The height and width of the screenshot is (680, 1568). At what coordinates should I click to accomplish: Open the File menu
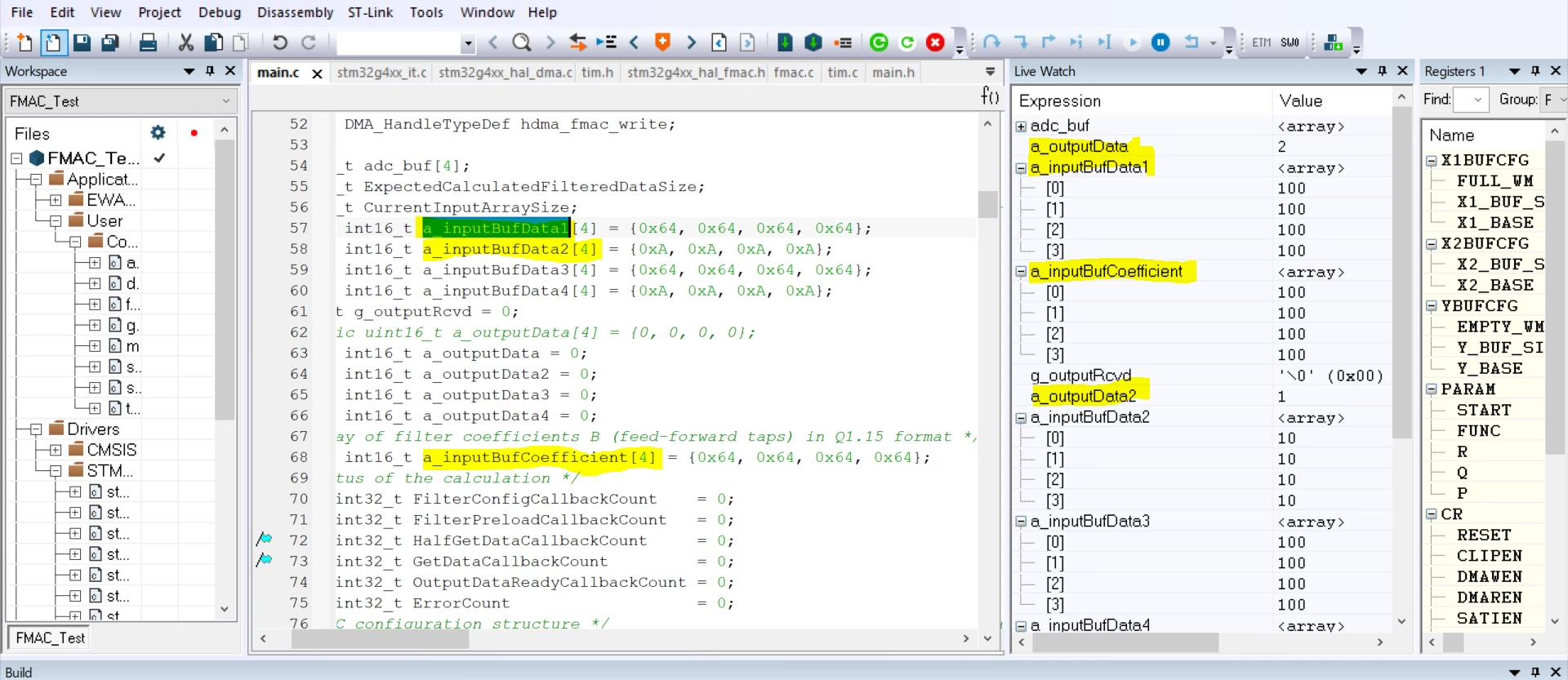pyautogui.click(x=22, y=12)
